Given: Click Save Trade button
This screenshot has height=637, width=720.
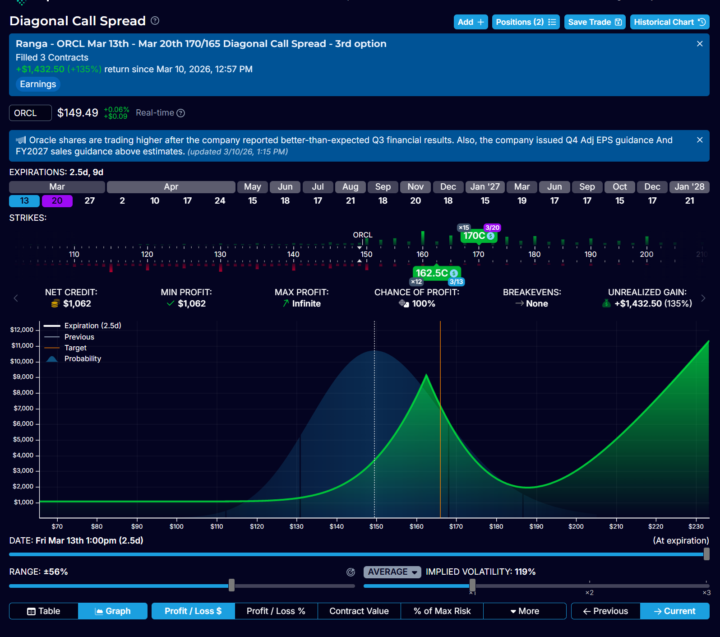Looking at the screenshot, I should [x=595, y=22].
